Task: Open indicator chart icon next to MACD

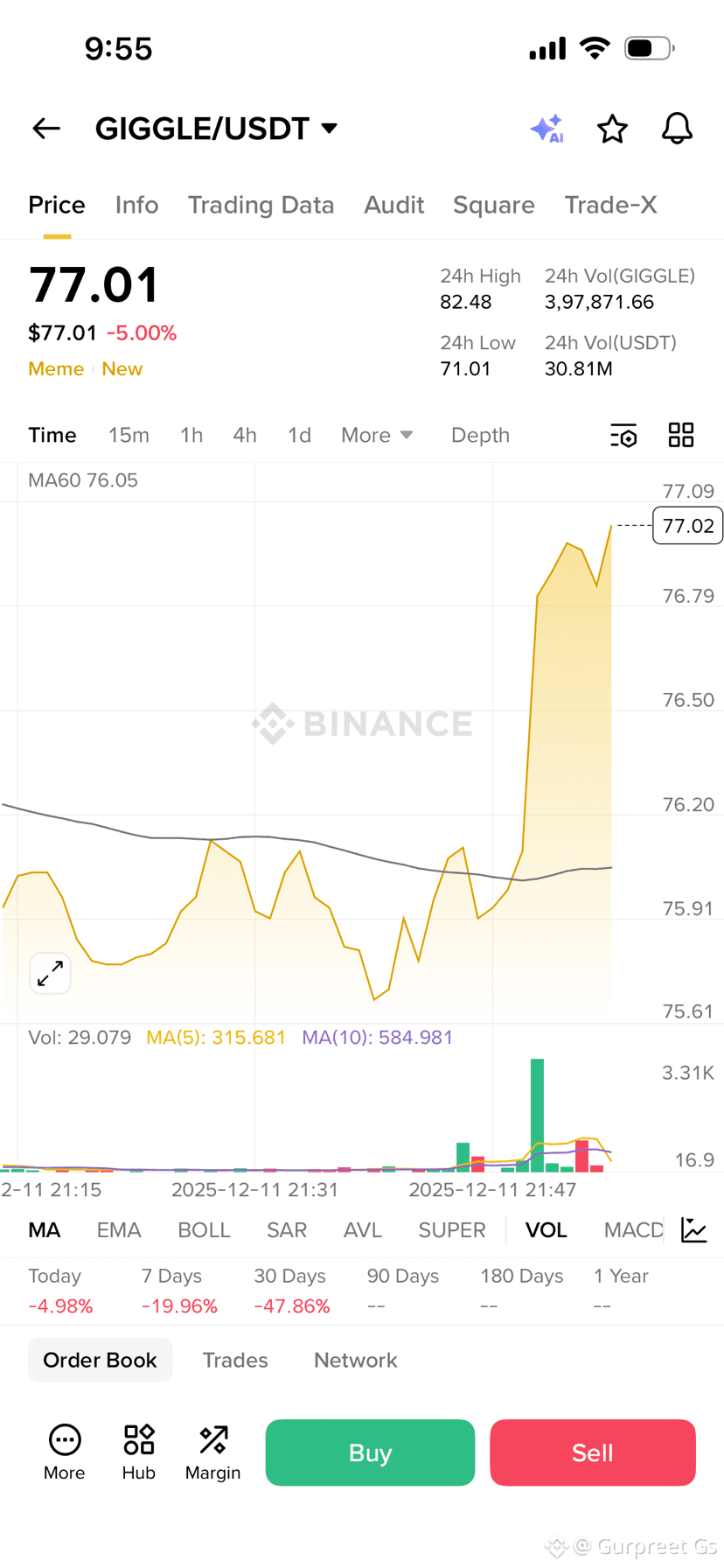Action: pos(694,1229)
